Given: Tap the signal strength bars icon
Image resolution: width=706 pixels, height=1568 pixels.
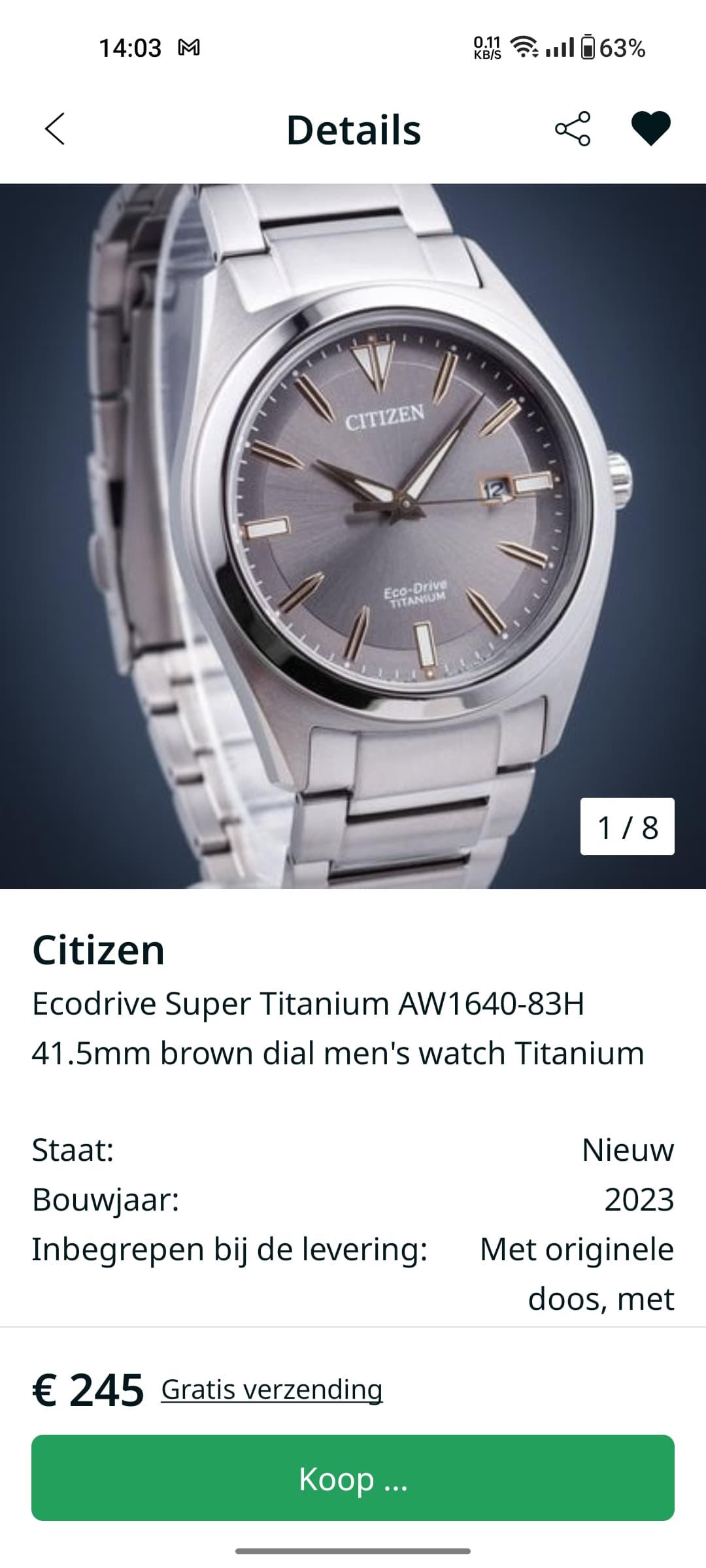Looking at the screenshot, I should point(560,48).
